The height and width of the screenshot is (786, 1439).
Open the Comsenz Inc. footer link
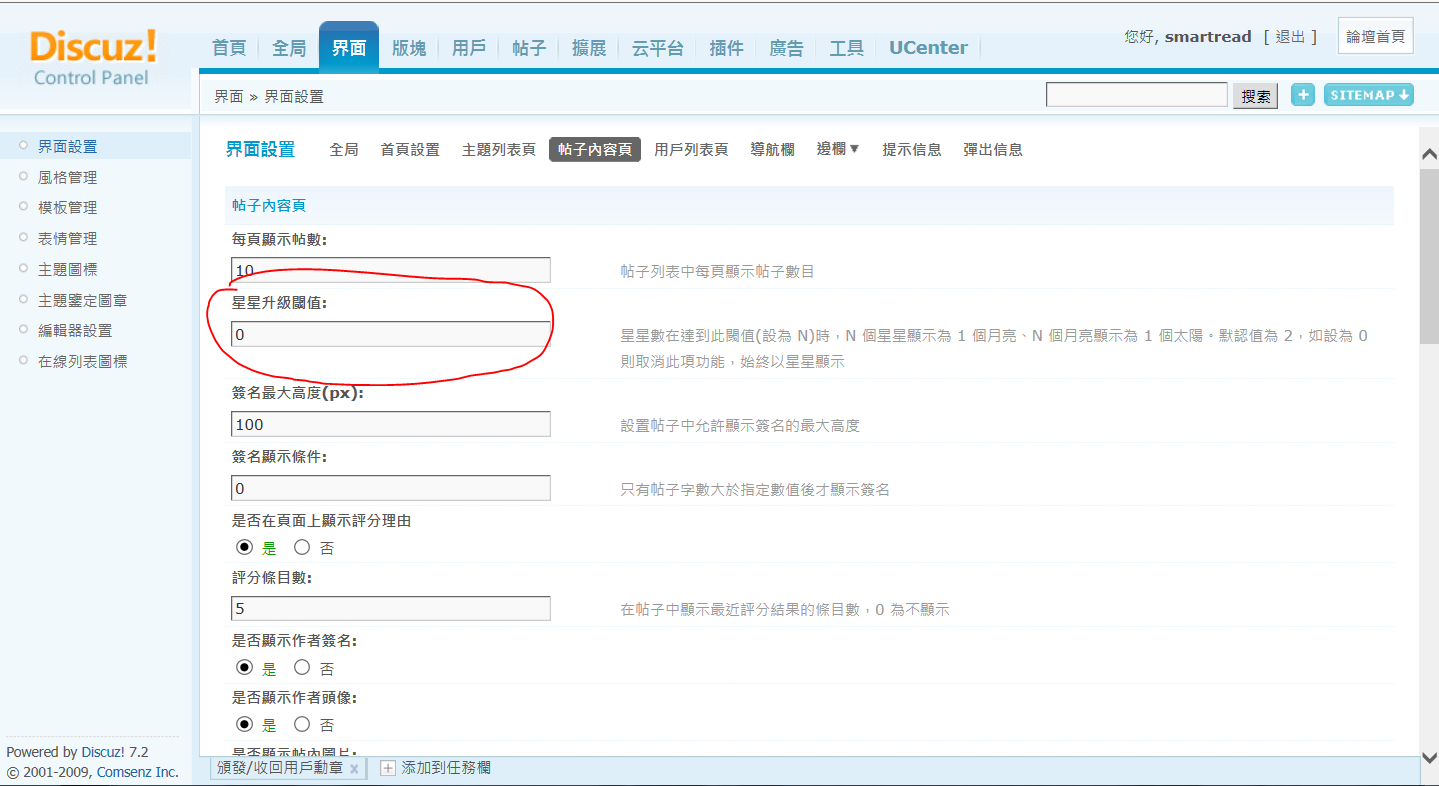point(138,772)
